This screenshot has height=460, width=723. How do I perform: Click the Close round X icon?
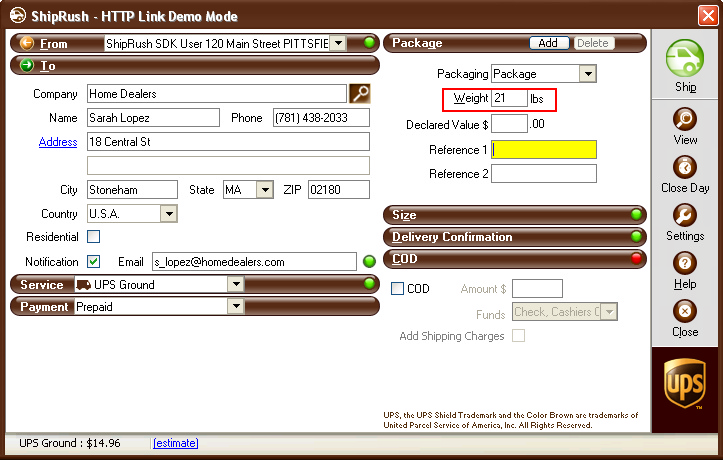click(x=685, y=311)
